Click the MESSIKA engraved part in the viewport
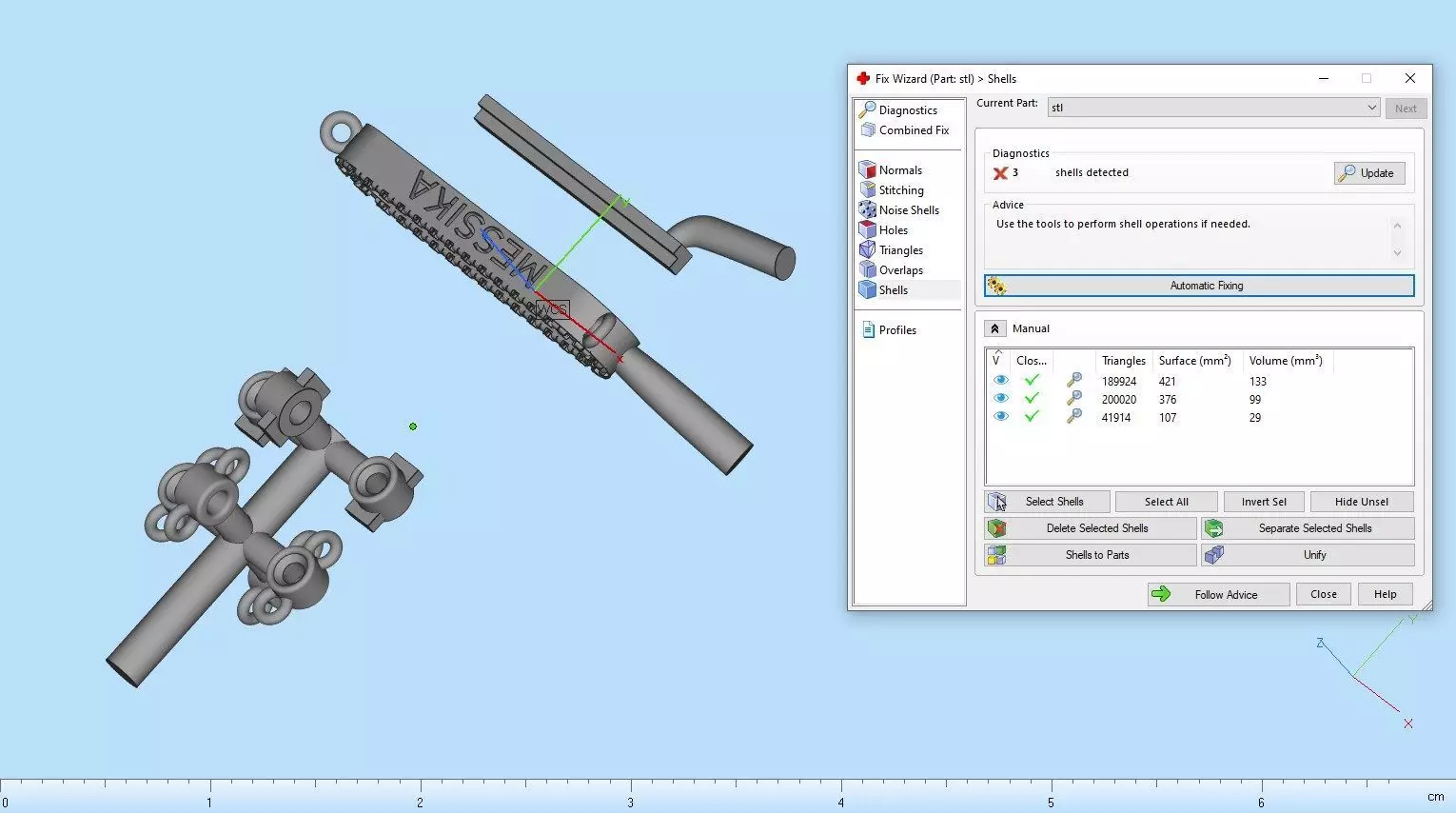1456x813 pixels. (479, 234)
